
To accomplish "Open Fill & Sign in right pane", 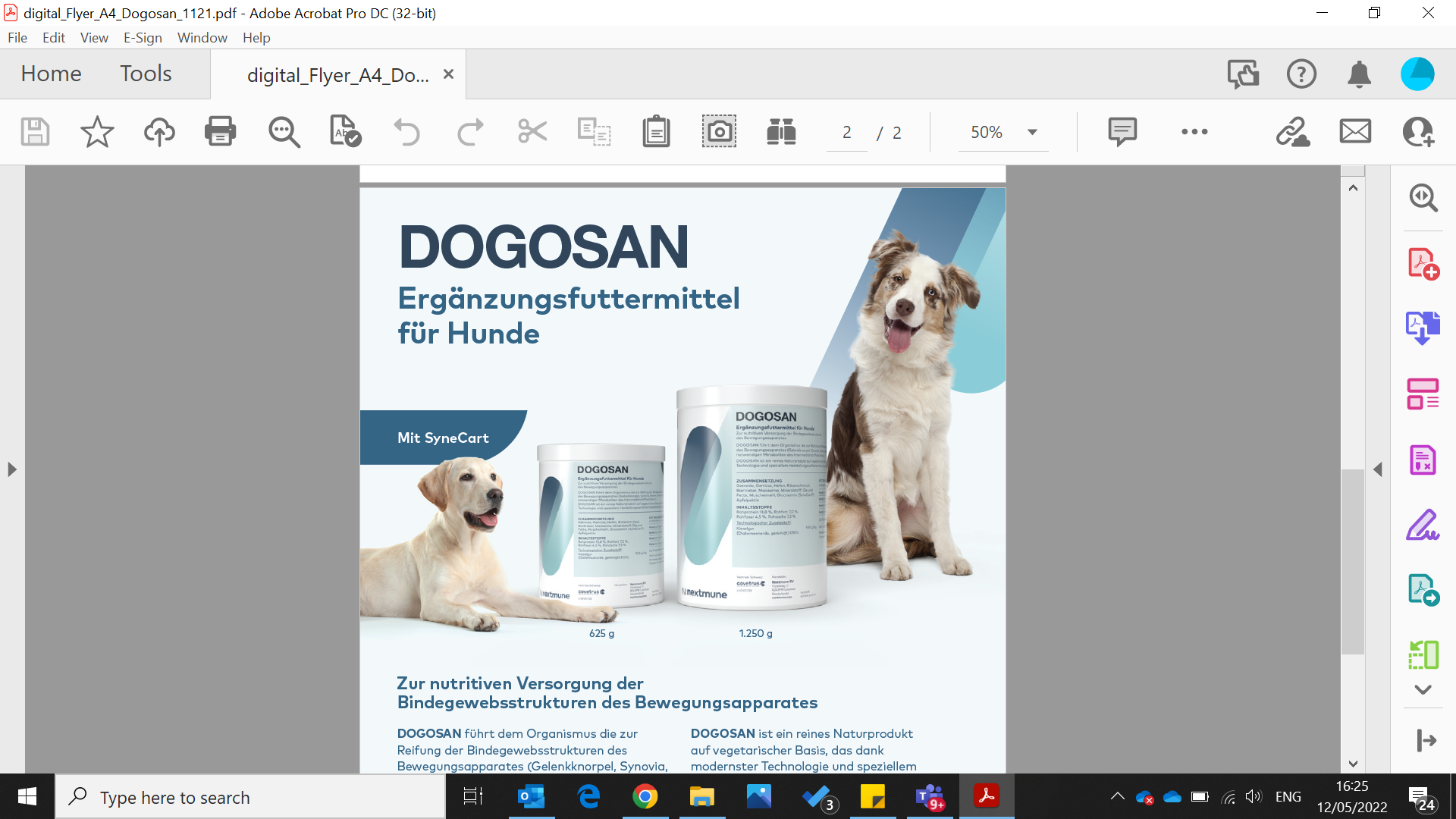I will click(x=1423, y=525).
